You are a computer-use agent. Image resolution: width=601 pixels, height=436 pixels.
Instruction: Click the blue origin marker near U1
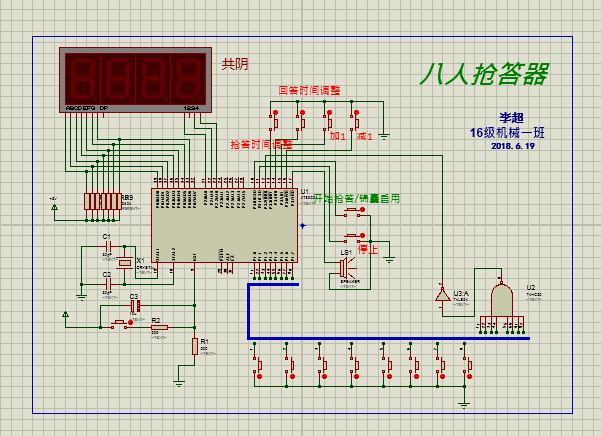[303, 226]
